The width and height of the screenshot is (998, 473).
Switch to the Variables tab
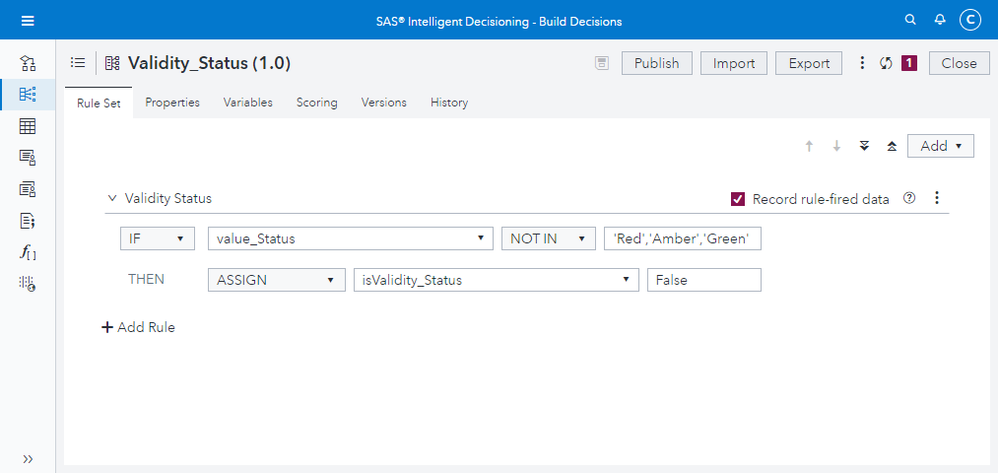[x=248, y=102]
